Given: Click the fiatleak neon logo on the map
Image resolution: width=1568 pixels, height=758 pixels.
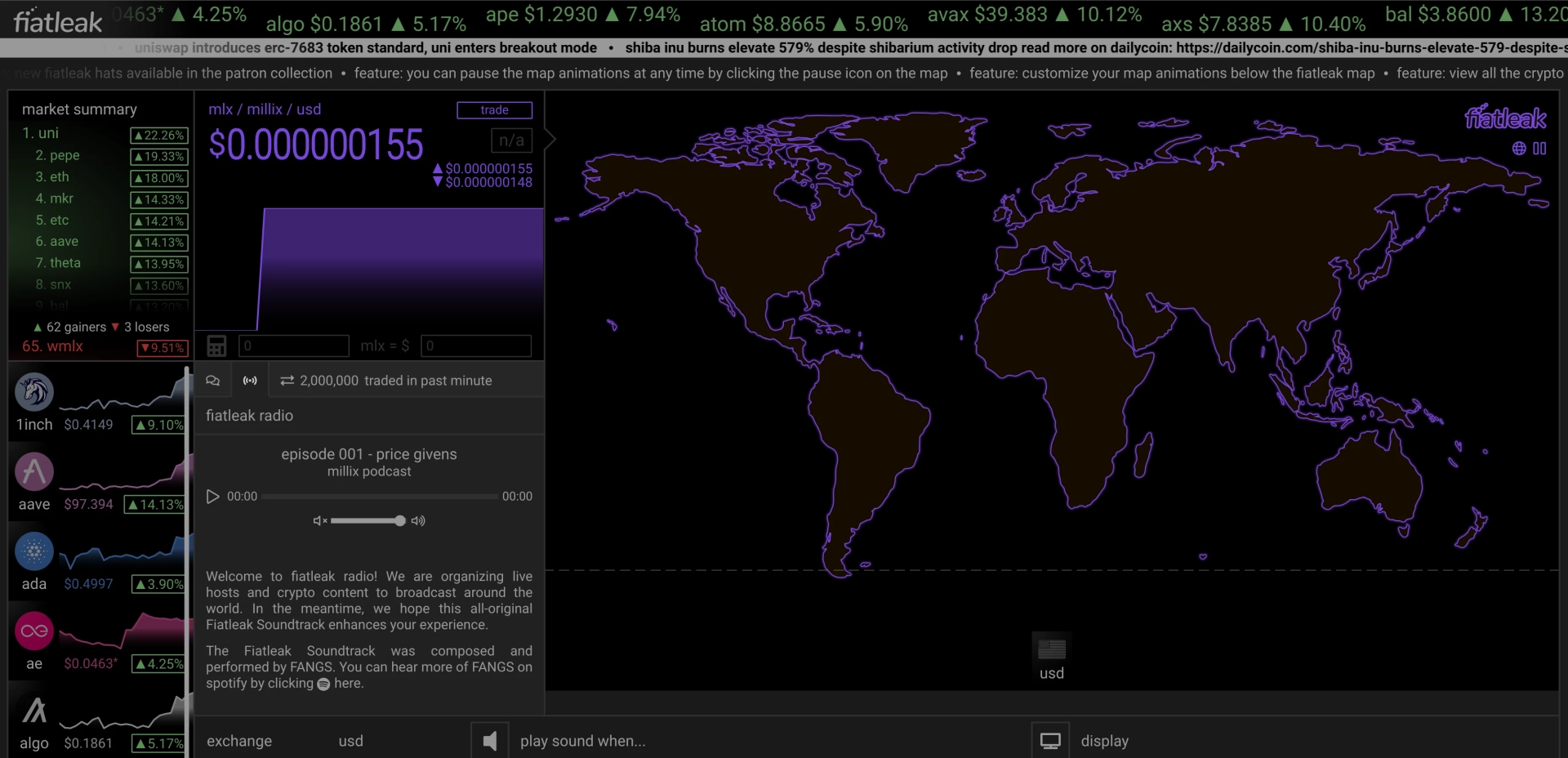Looking at the screenshot, I should click(1505, 118).
